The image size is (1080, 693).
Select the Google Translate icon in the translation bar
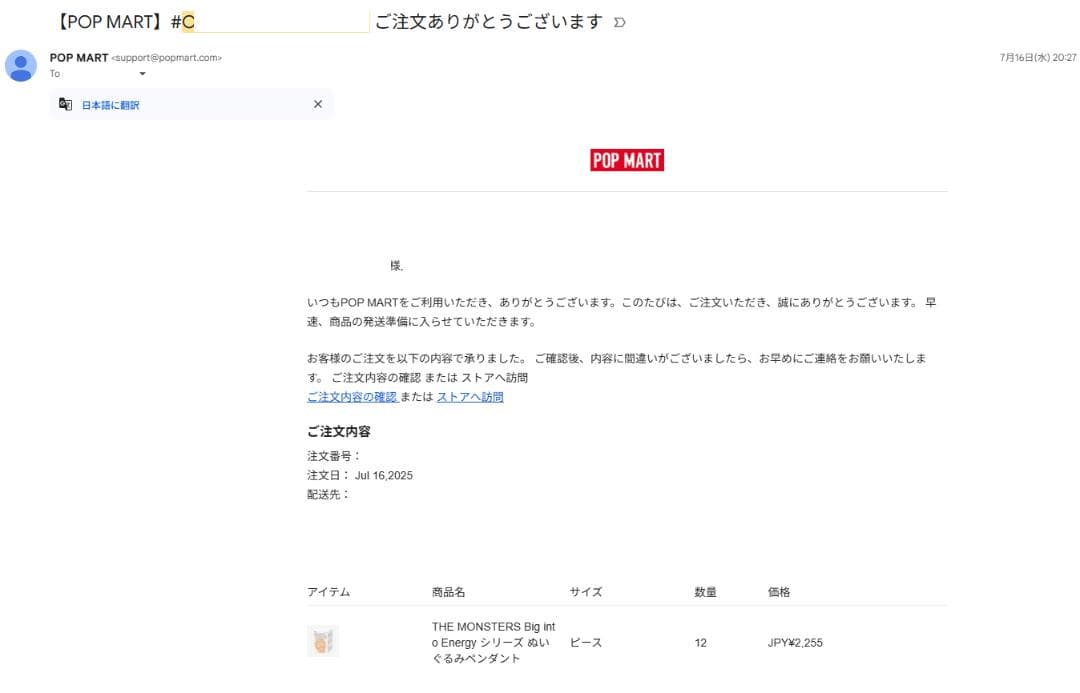pyautogui.click(x=65, y=104)
